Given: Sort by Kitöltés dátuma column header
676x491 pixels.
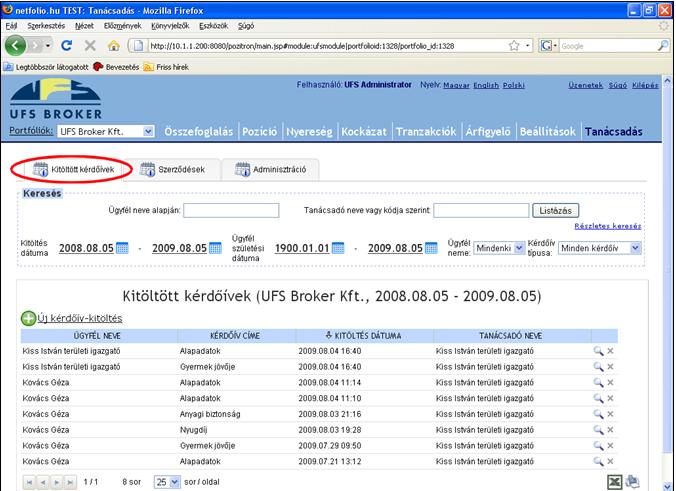Looking at the screenshot, I should (x=363, y=335).
